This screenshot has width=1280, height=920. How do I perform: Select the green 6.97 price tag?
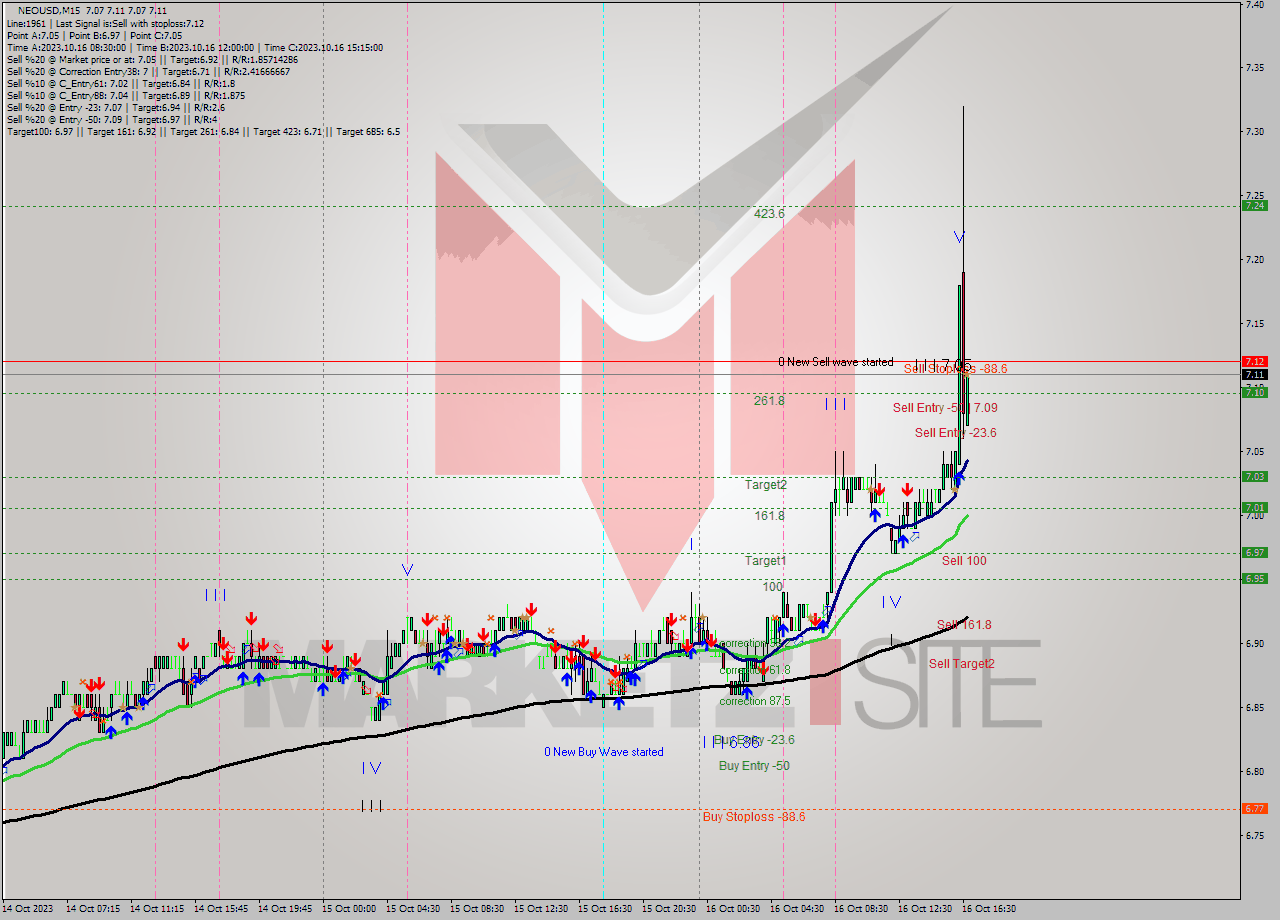1254,553
